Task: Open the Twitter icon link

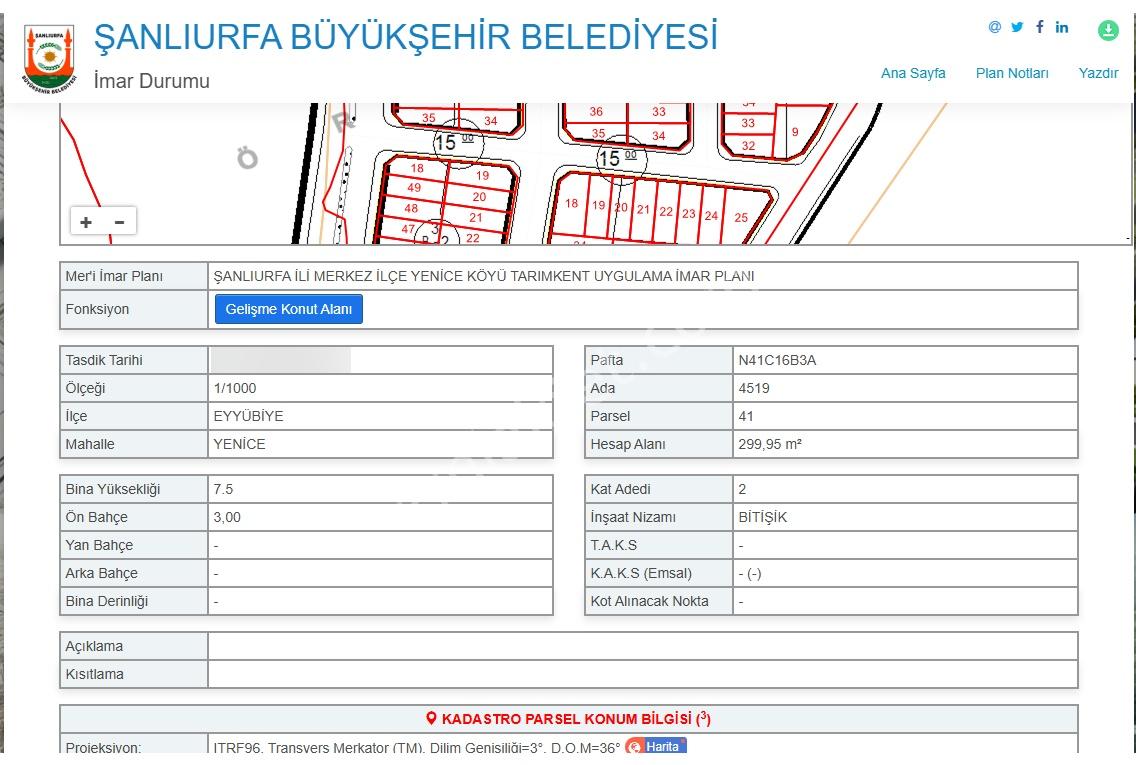Action: tap(1017, 27)
